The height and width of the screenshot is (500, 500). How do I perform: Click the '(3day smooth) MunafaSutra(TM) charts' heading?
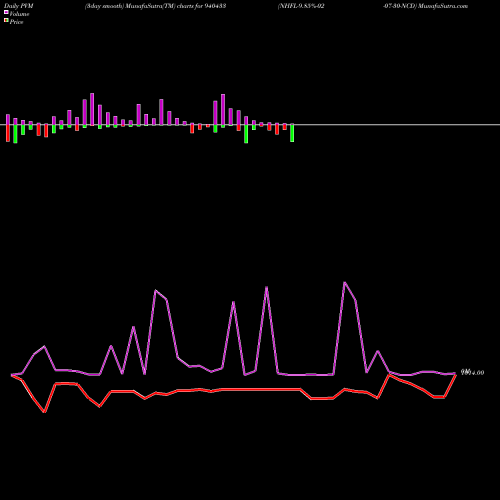coord(139,6)
